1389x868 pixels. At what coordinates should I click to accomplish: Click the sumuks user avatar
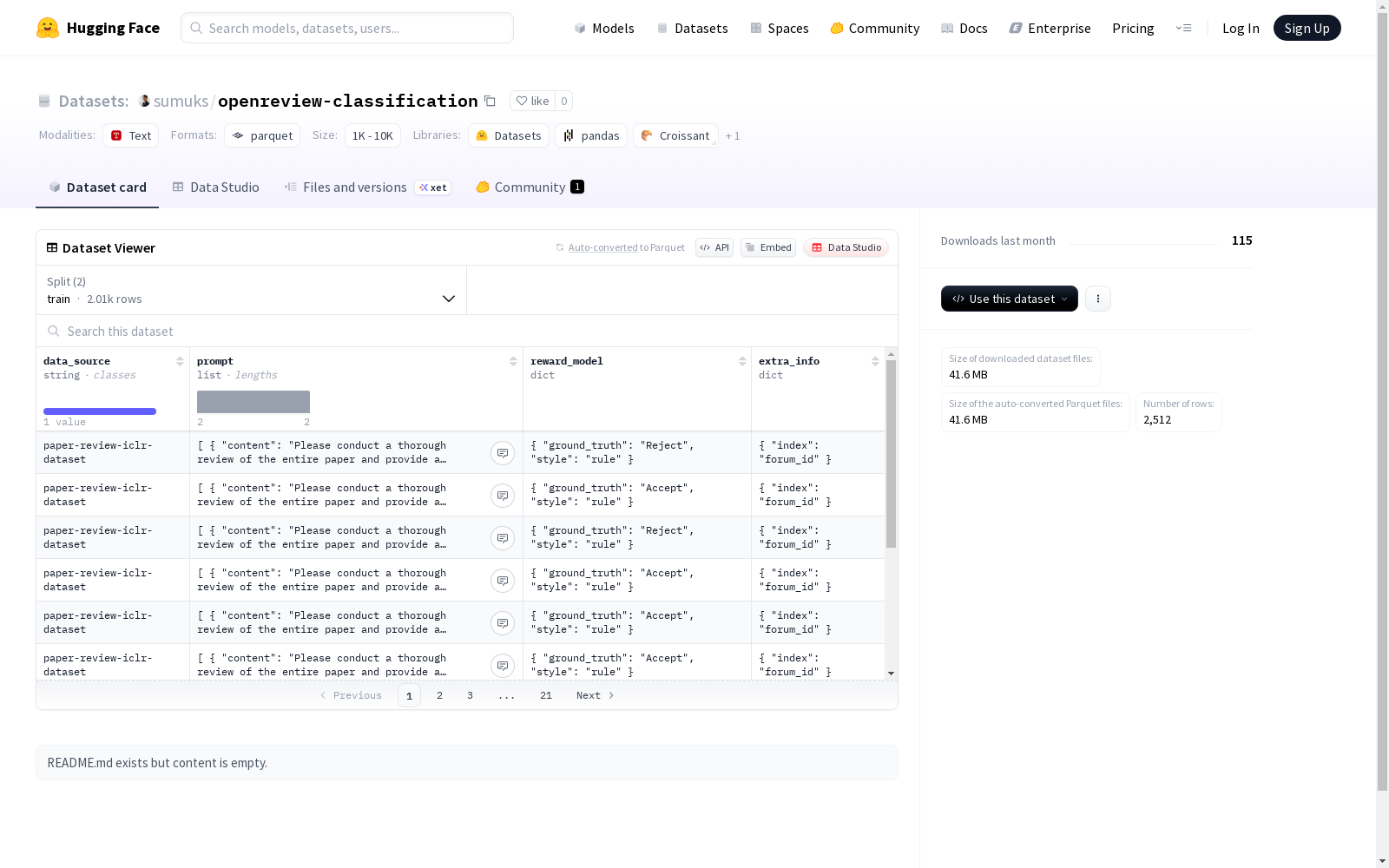click(x=144, y=101)
